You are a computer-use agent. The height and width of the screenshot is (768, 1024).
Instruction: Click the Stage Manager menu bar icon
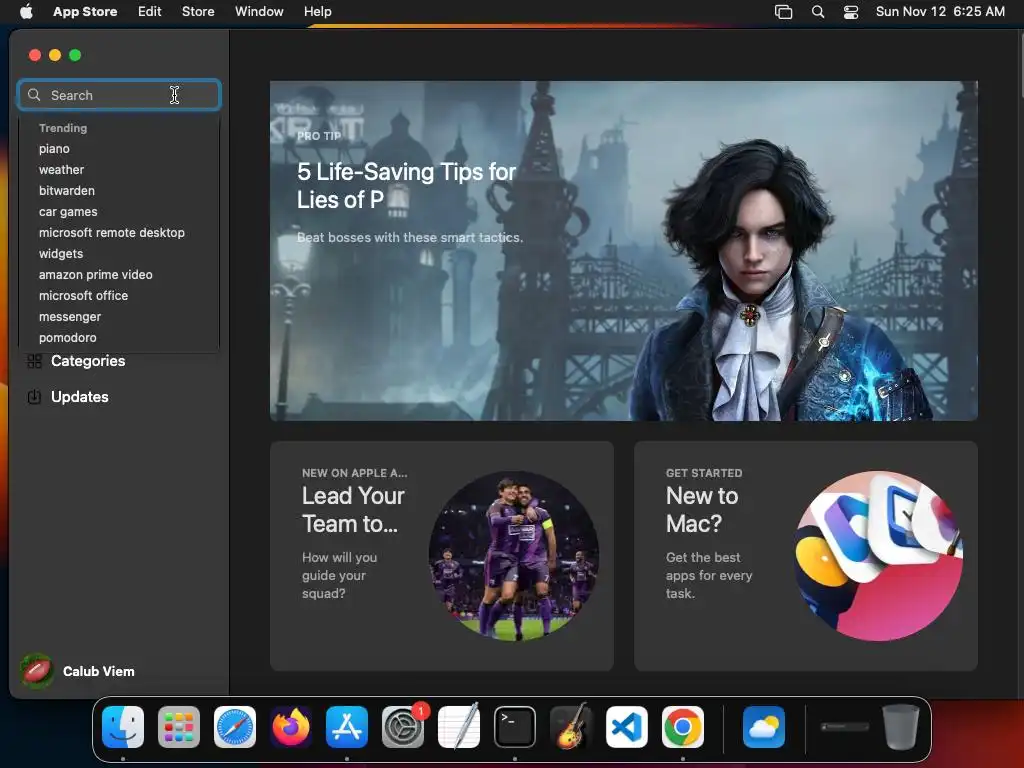(783, 12)
